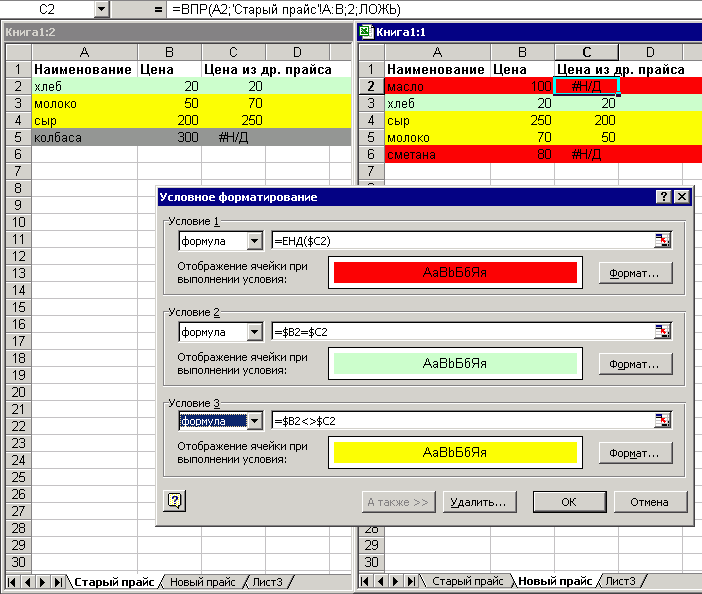702x594 pixels.
Task: Open the Условие 1 type dropdown
Action: pyautogui.click(x=253, y=241)
